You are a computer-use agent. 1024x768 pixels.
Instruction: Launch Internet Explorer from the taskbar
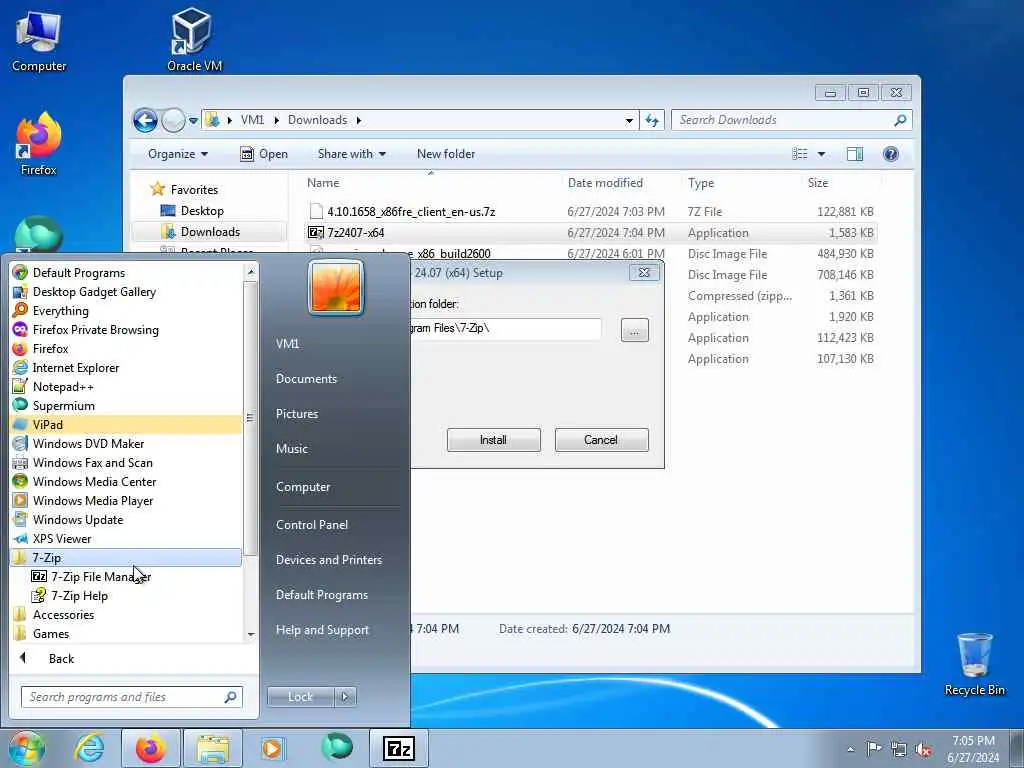click(89, 748)
